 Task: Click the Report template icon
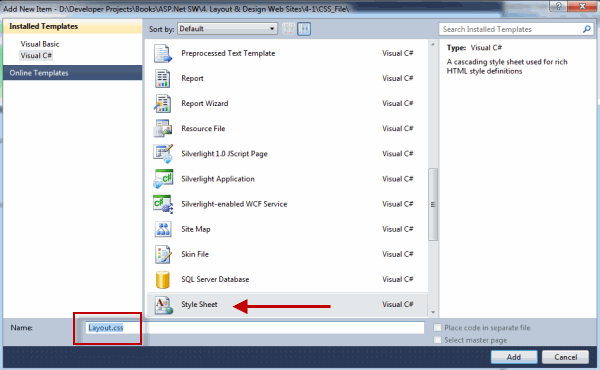point(163,78)
